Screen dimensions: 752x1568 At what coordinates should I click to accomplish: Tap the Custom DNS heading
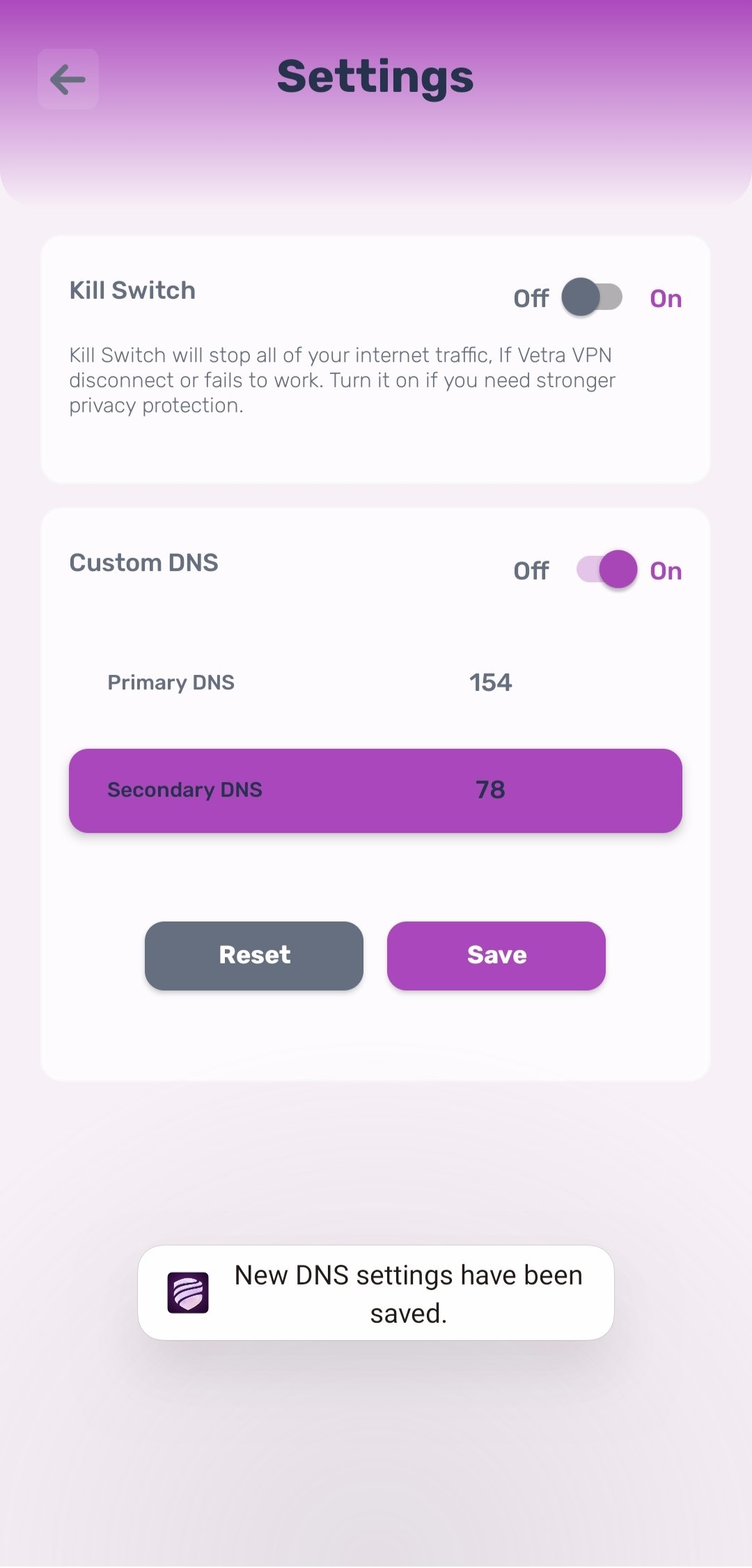(x=143, y=563)
